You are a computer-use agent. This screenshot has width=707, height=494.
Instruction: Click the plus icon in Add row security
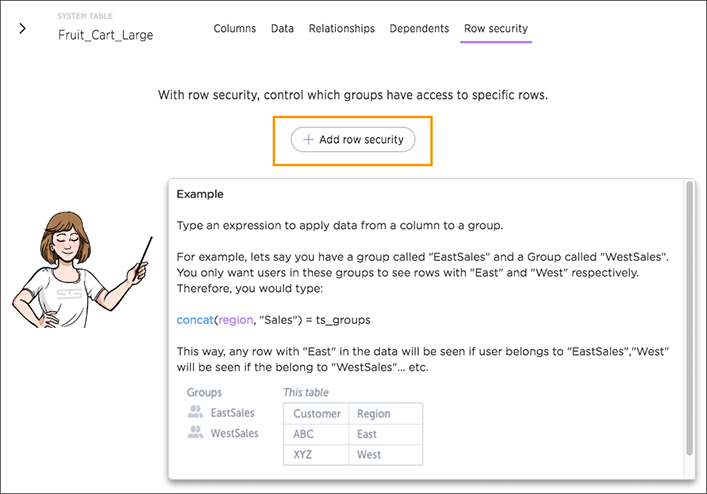pos(308,140)
